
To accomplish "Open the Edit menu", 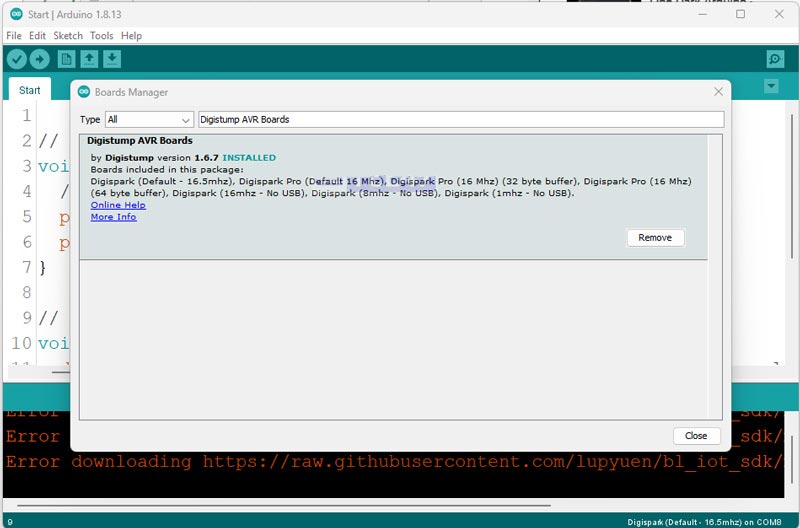I will (x=37, y=36).
